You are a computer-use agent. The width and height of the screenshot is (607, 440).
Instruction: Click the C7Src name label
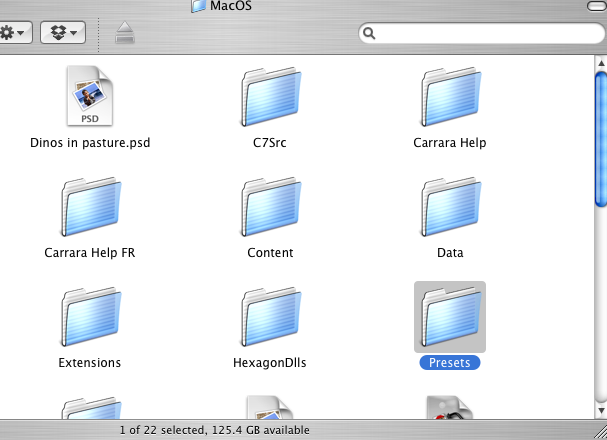click(x=270, y=143)
